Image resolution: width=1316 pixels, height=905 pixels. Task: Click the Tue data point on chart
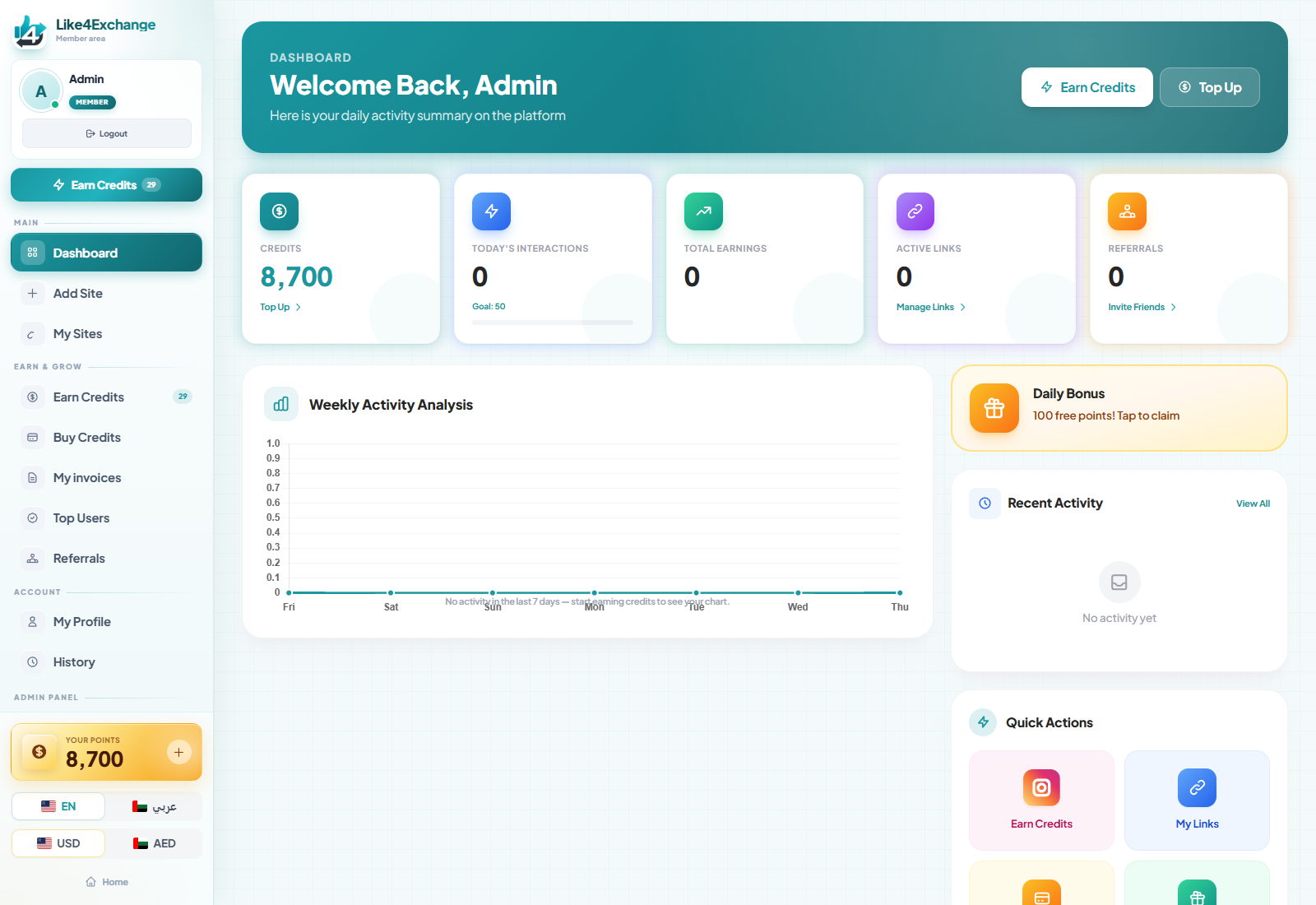(x=697, y=592)
